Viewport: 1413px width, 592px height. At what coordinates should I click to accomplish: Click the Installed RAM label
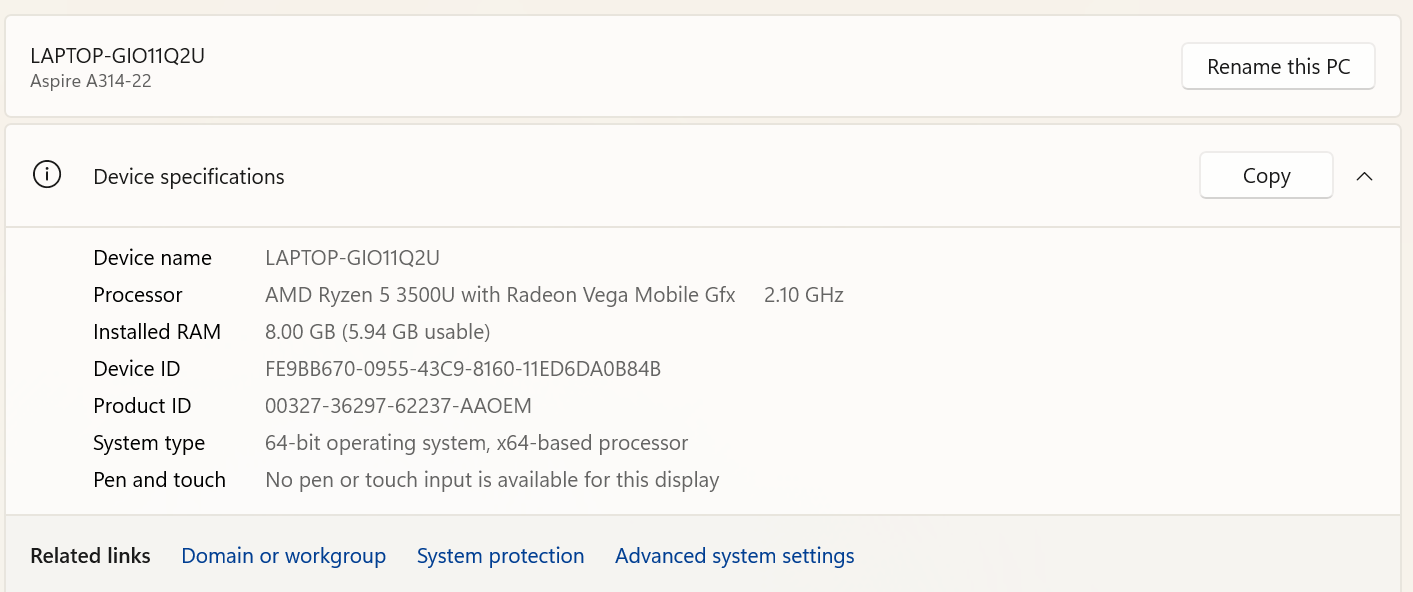click(x=157, y=332)
